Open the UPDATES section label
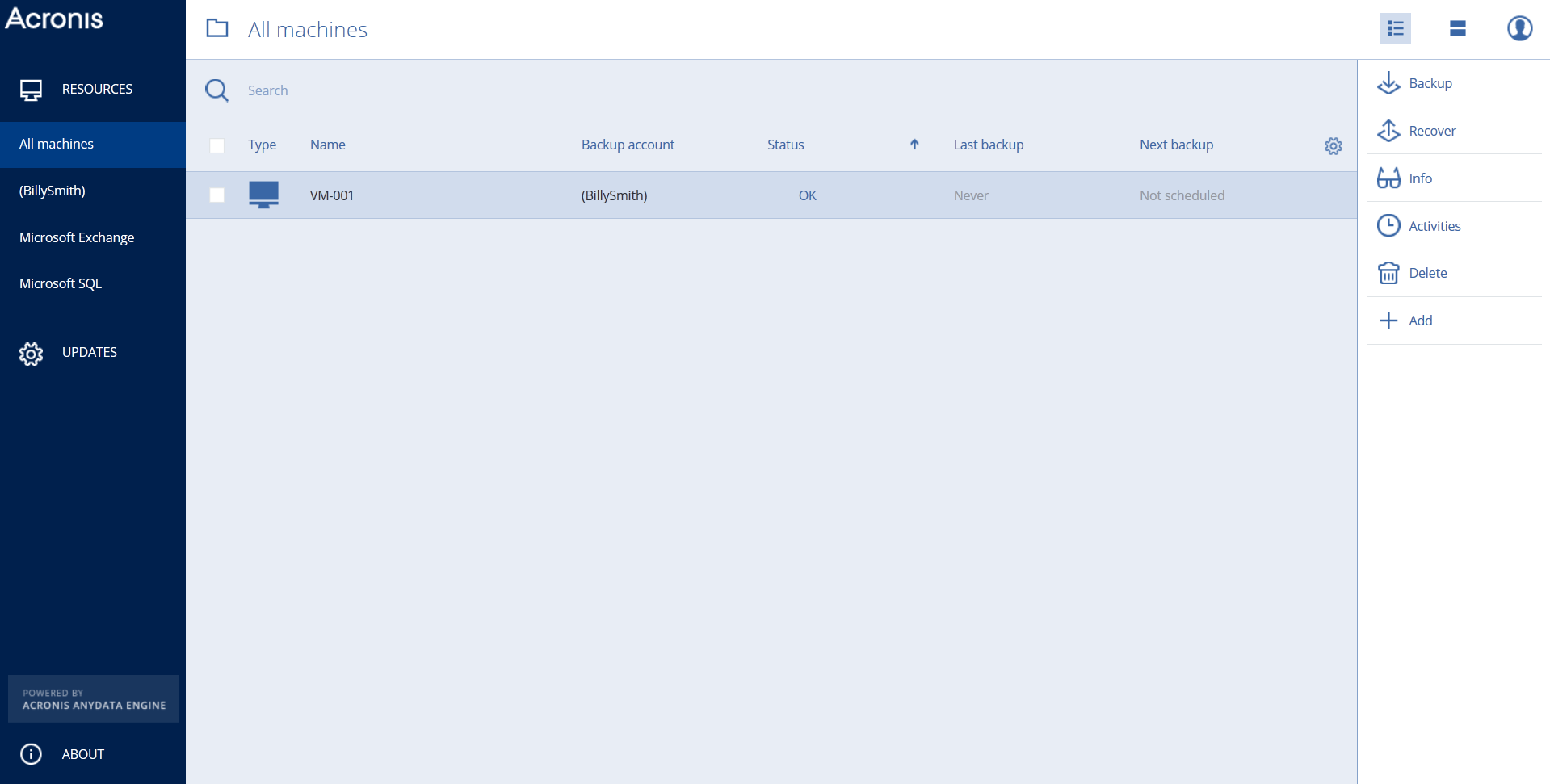 tap(90, 352)
